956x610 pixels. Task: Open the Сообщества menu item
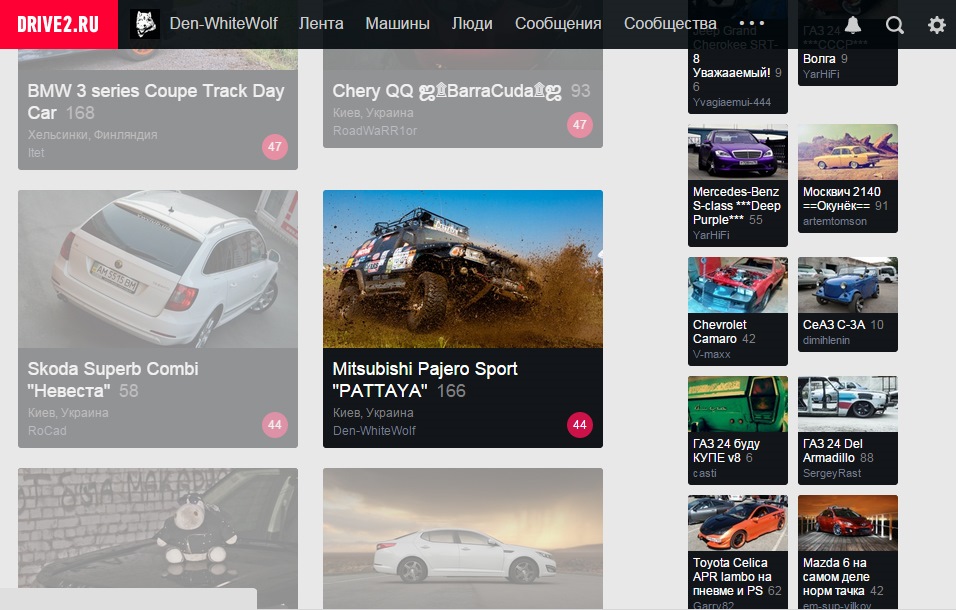tap(670, 23)
